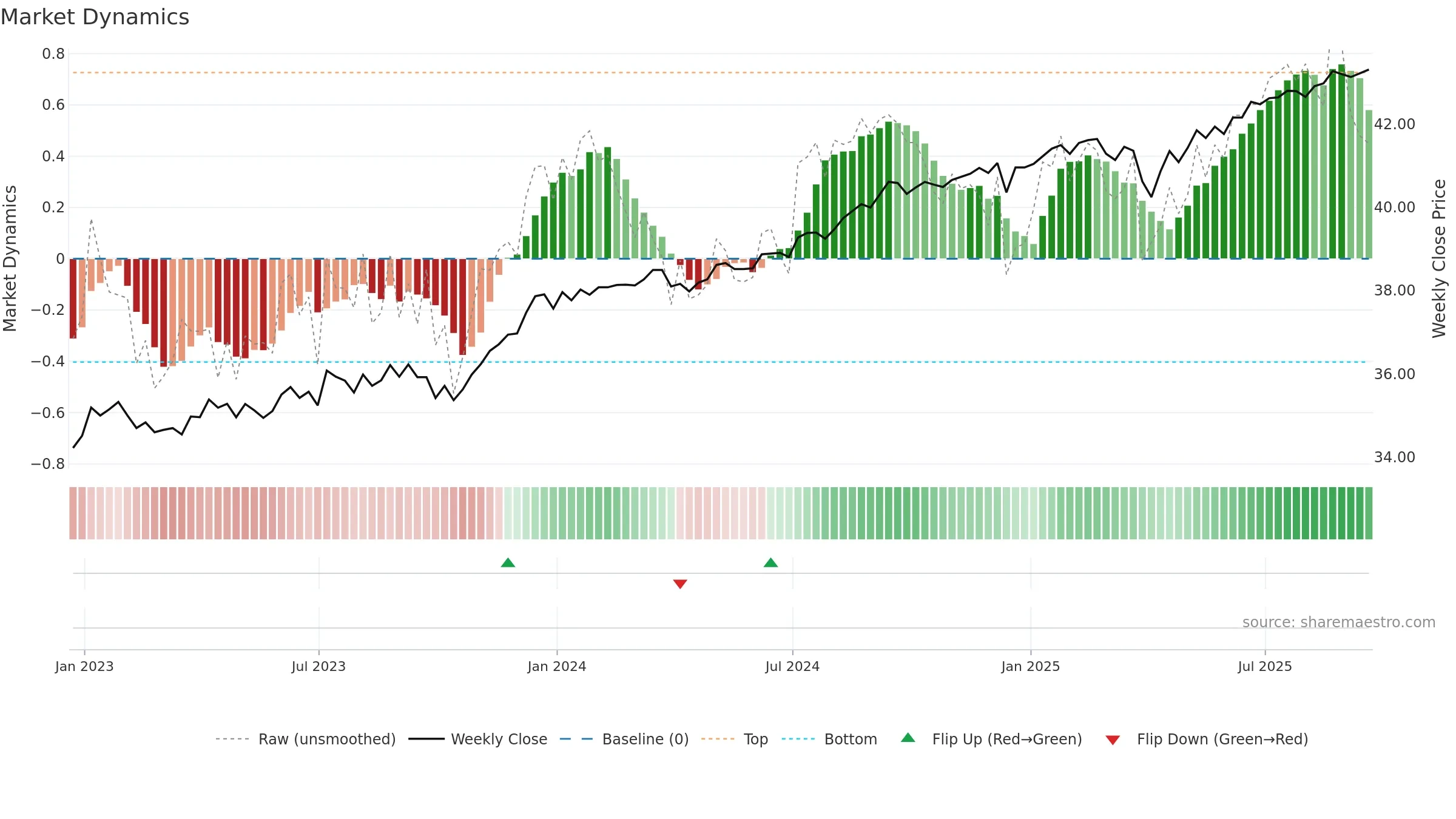1456x819 pixels.
Task: Toggle the Top legend entry
Action: point(735,739)
